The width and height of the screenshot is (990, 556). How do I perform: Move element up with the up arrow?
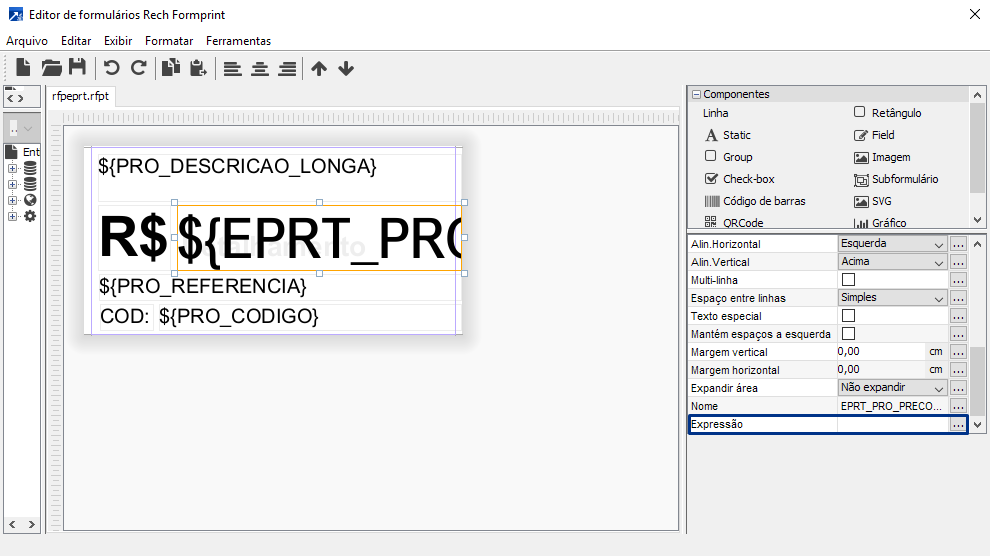tap(319, 69)
